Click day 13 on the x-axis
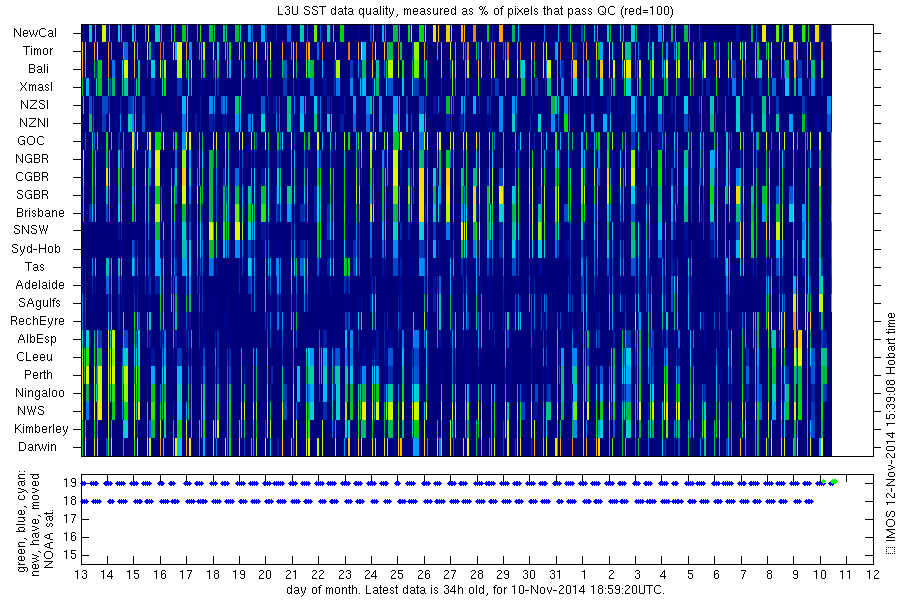The height and width of the screenshot is (600, 900). [x=81, y=575]
